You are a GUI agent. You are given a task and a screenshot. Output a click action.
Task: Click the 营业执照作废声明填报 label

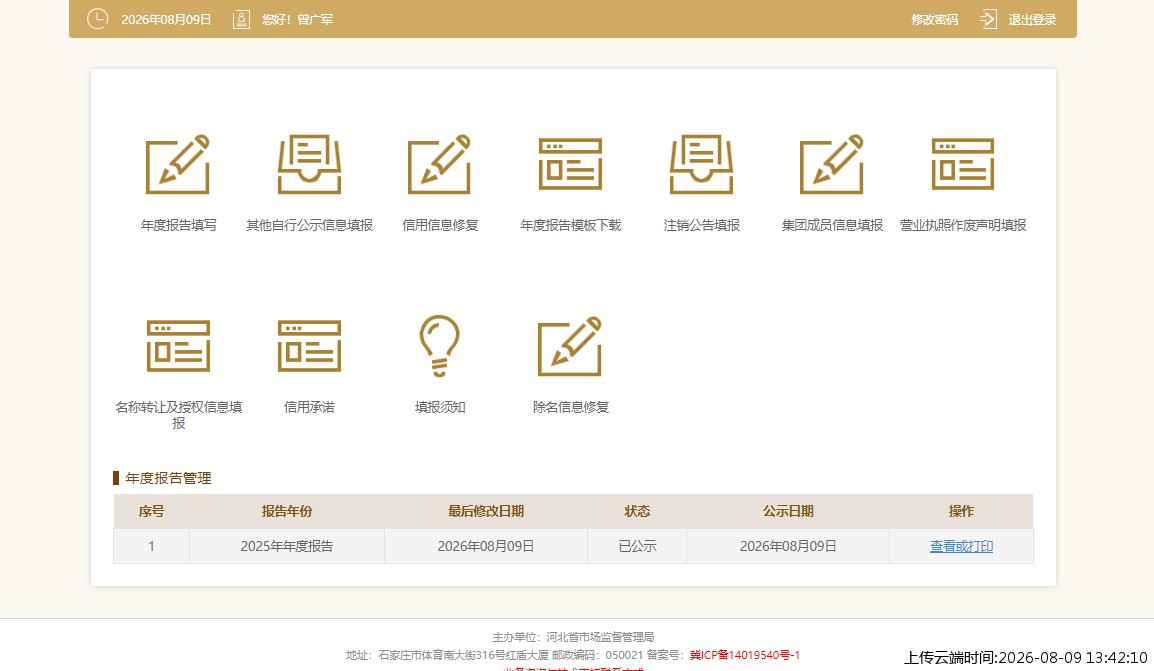pyautogui.click(x=963, y=225)
